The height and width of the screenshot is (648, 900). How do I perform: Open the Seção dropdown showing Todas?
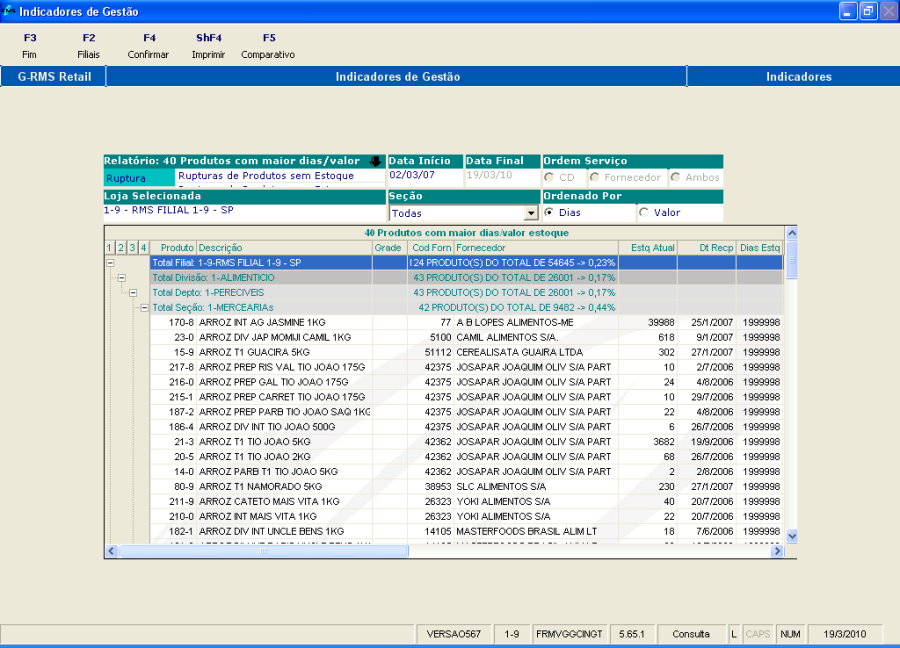pos(531,213)
